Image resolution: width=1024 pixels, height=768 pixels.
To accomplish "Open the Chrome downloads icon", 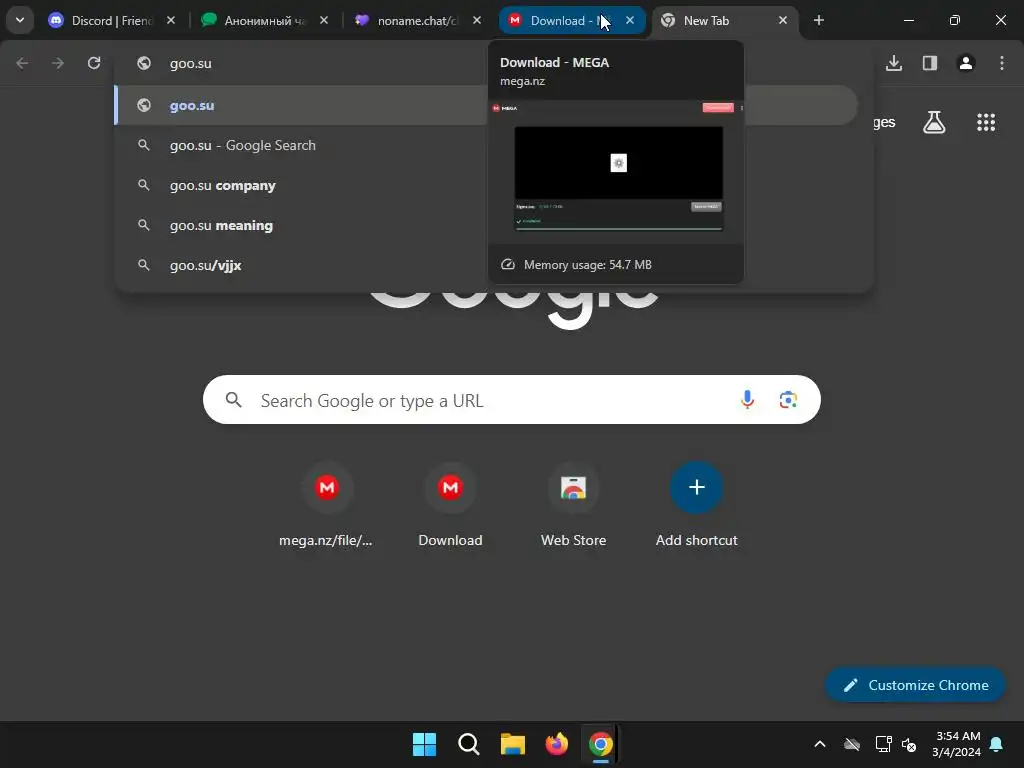I will click(894, 63).
